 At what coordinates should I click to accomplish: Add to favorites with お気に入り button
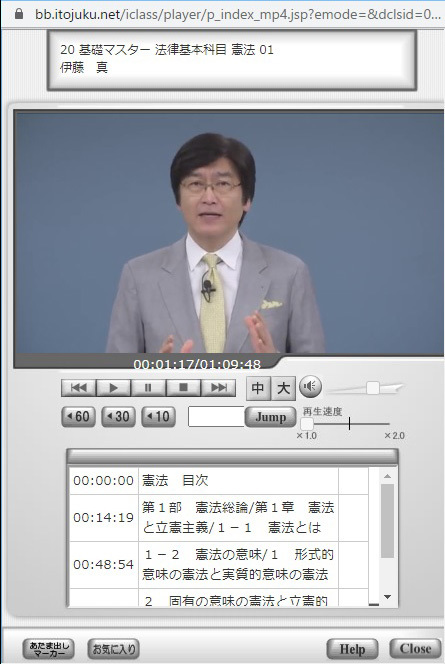pos(113,649)
